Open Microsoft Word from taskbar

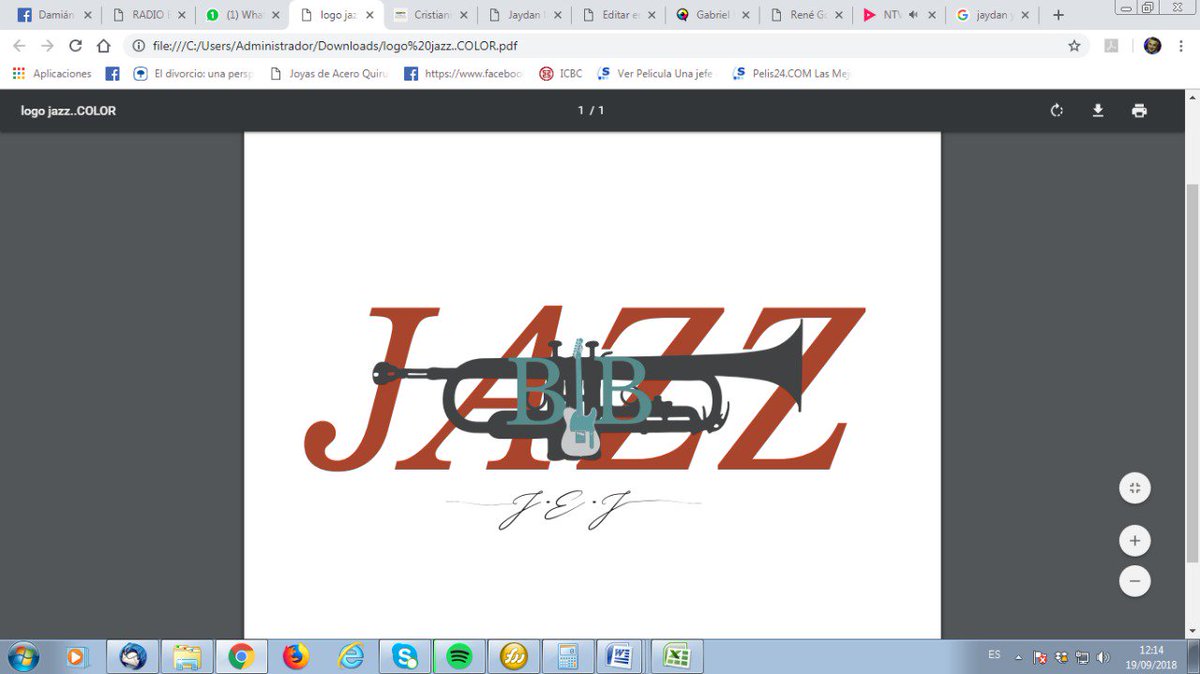pos(622,657)
